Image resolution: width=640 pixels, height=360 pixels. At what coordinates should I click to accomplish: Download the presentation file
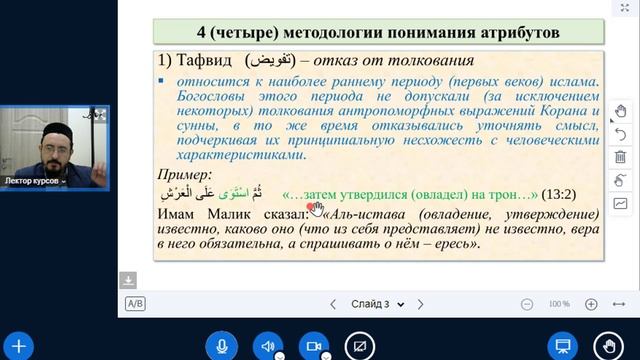point(128,280)
